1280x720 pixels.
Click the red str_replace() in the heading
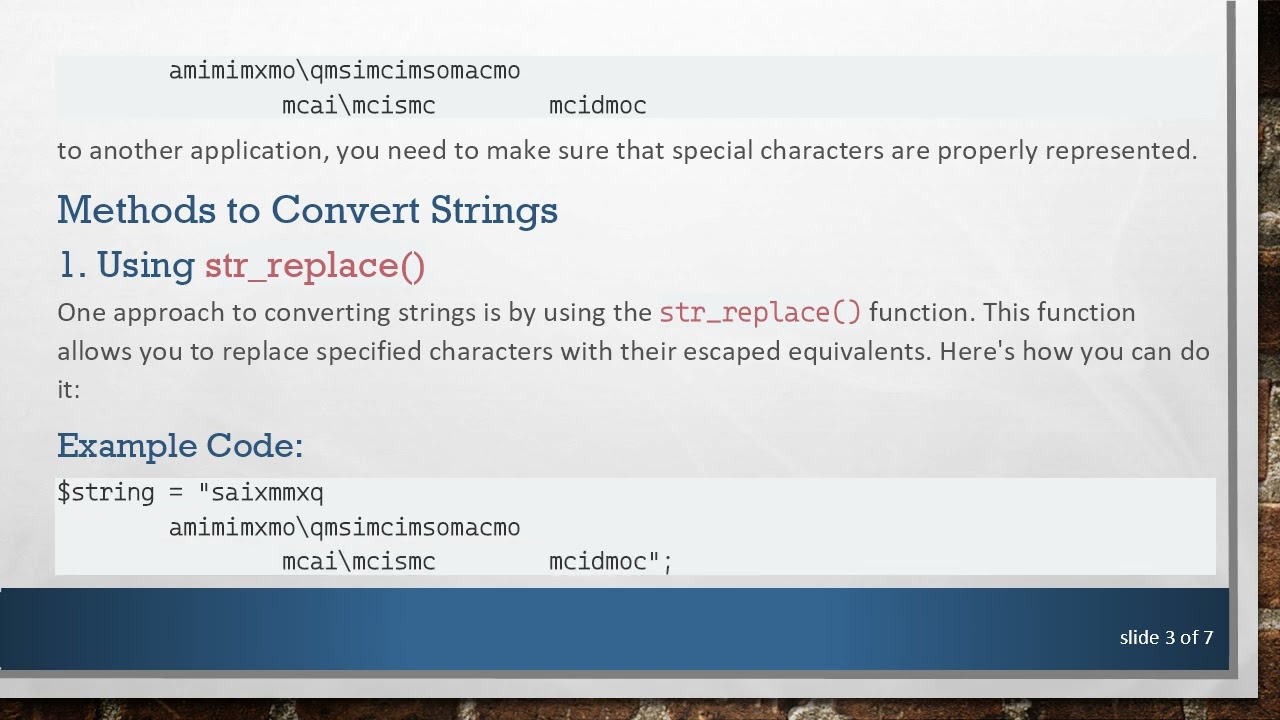pyautogui.click(x=315, y=266)
